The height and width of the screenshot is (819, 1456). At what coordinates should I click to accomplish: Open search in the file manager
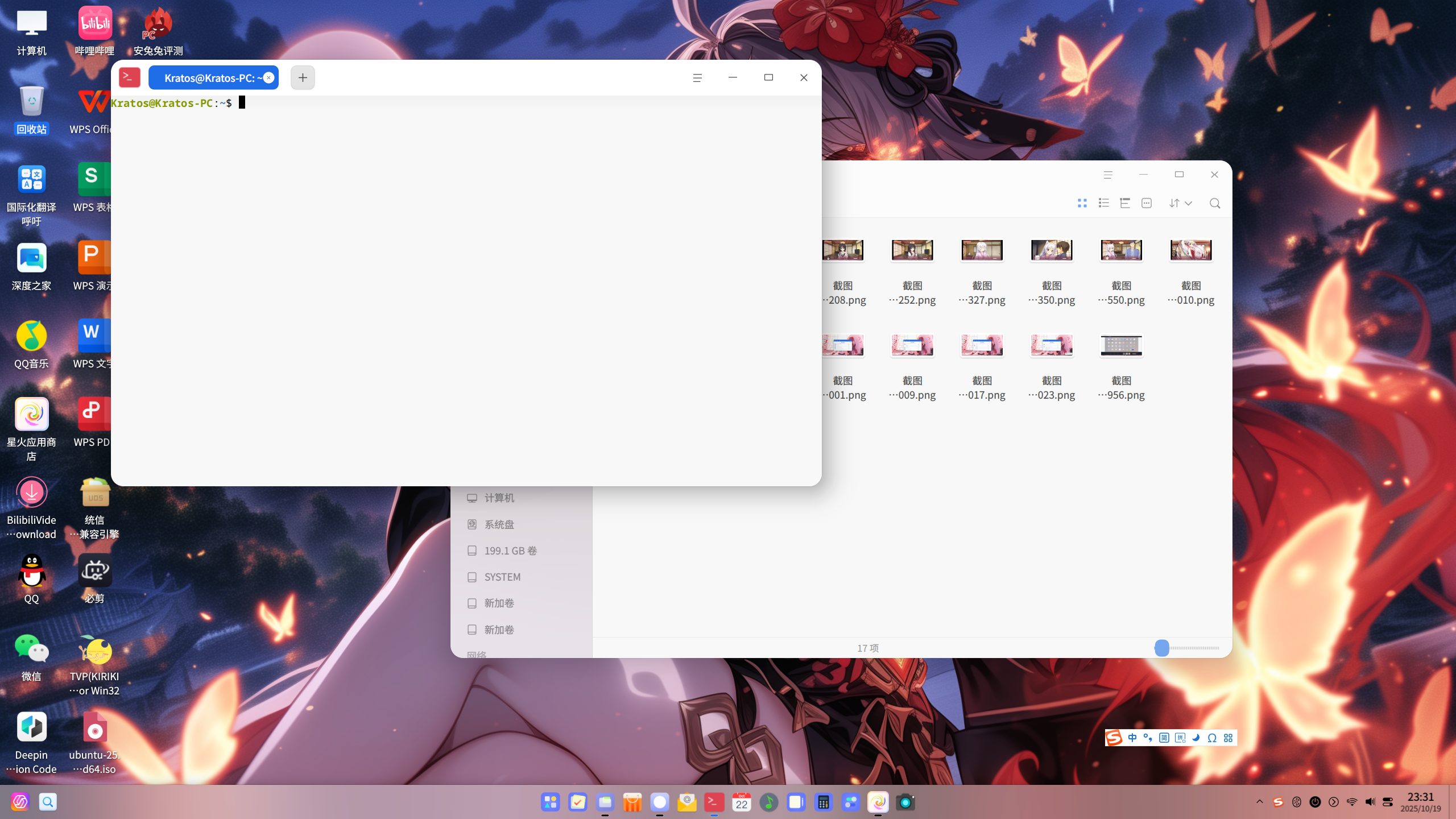click(1215, 203)
